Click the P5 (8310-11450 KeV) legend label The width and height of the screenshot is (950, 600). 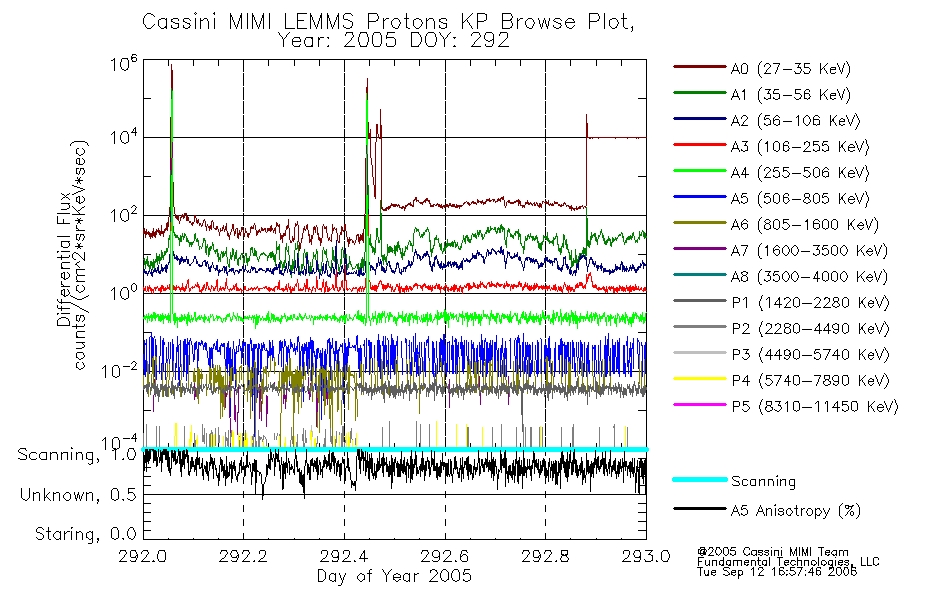[815, 407]
